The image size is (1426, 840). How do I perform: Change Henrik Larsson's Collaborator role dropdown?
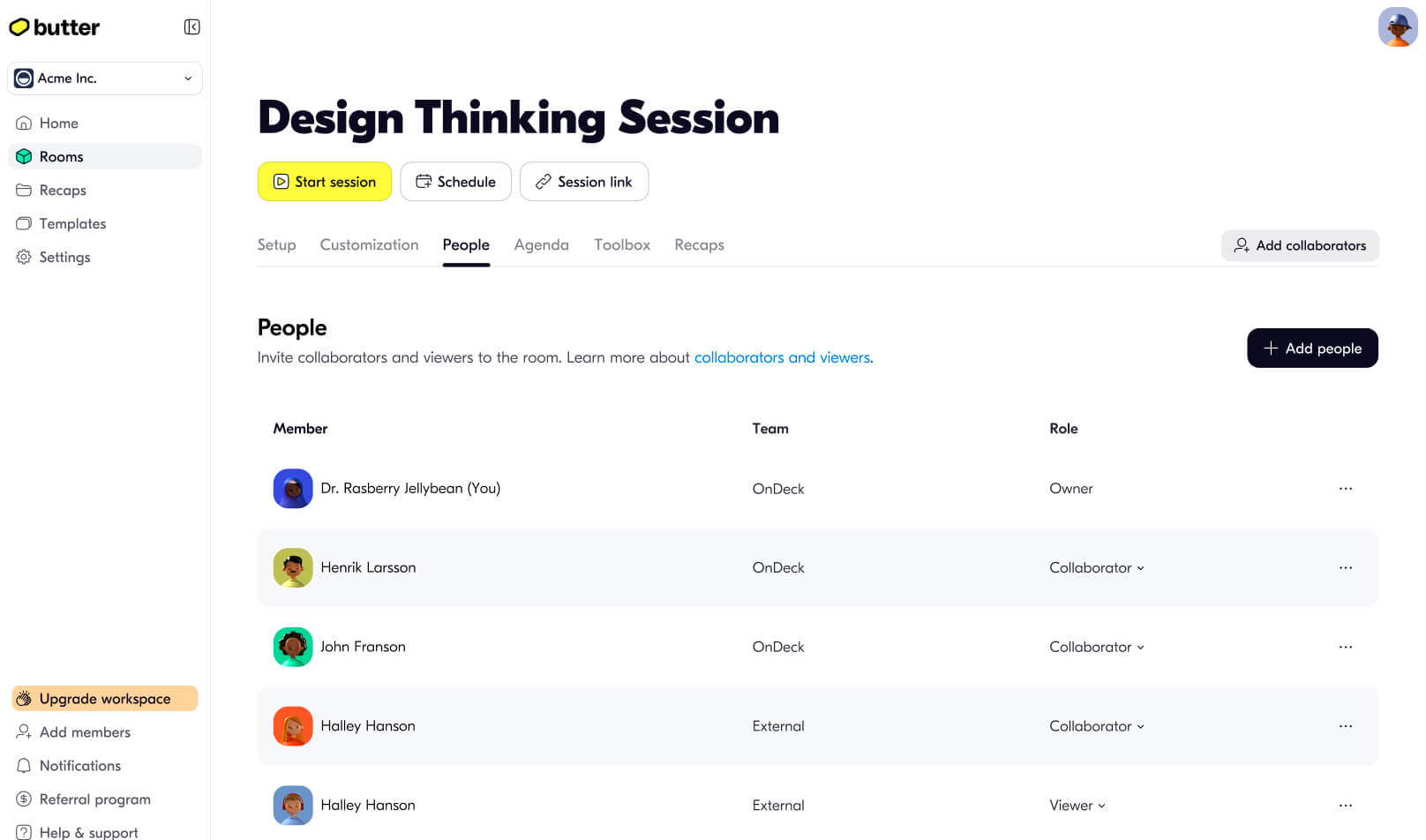point(1097,567)
